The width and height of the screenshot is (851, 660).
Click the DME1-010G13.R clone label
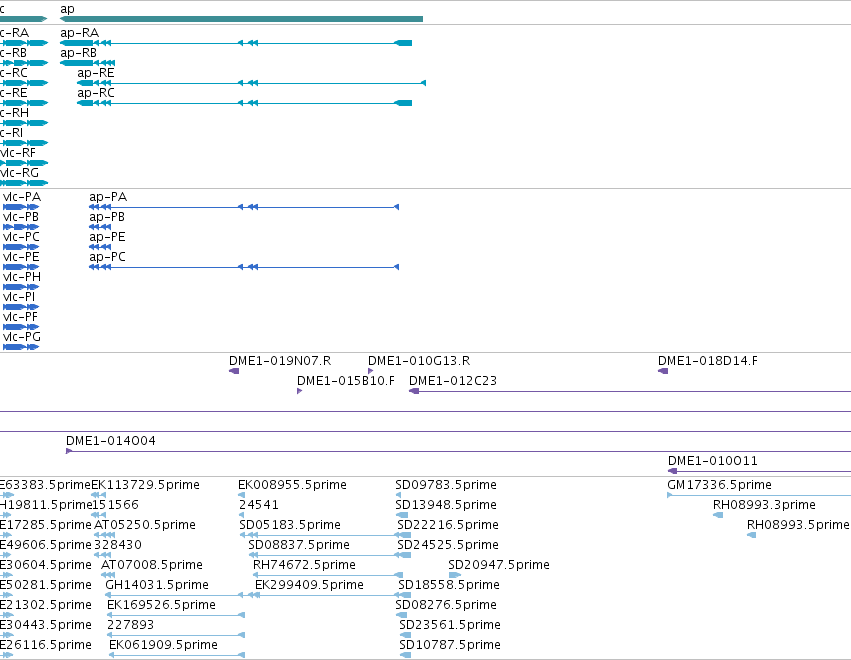(419, 361)
